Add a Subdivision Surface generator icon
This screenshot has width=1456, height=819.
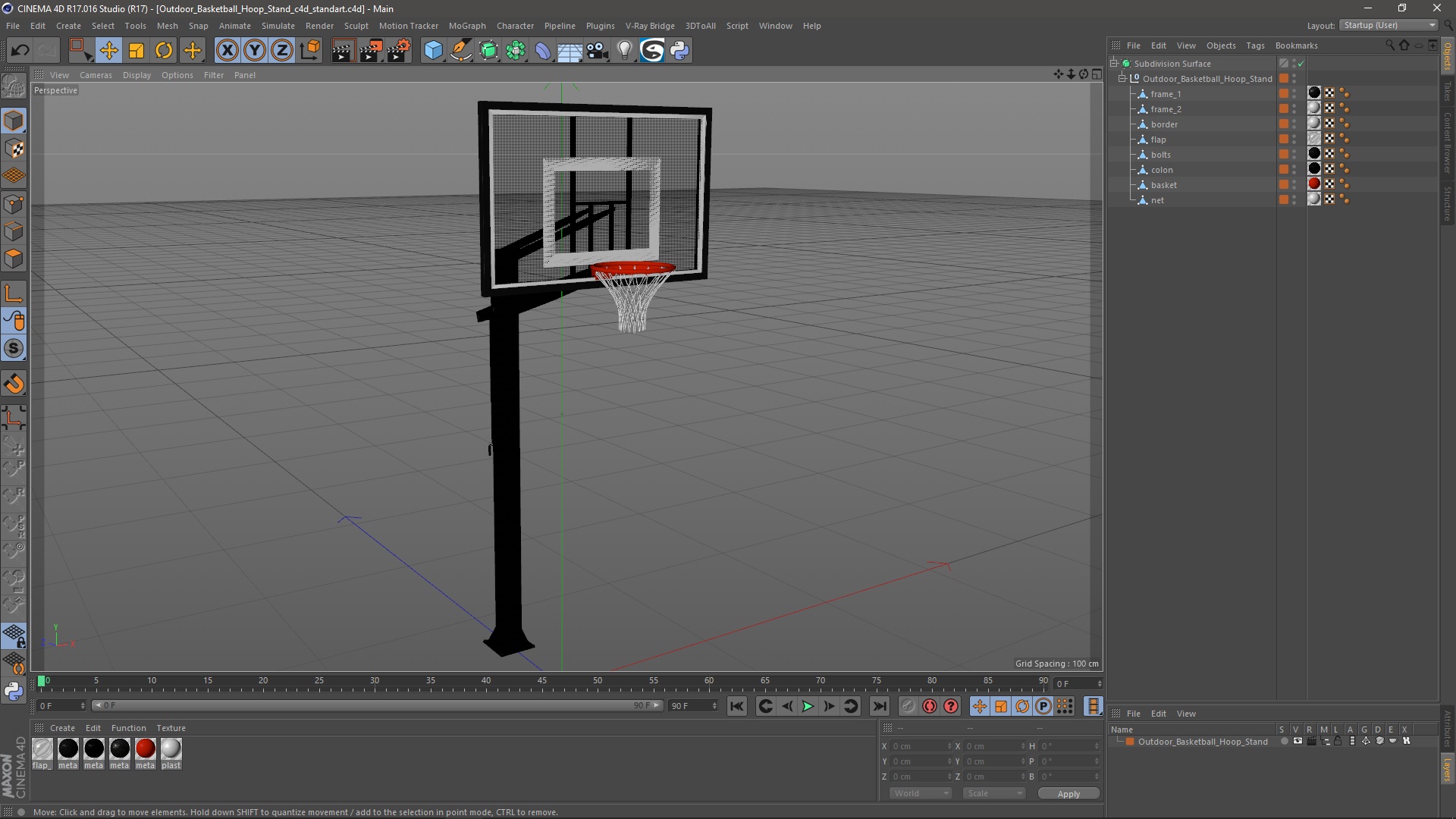(x=488, y=51)
